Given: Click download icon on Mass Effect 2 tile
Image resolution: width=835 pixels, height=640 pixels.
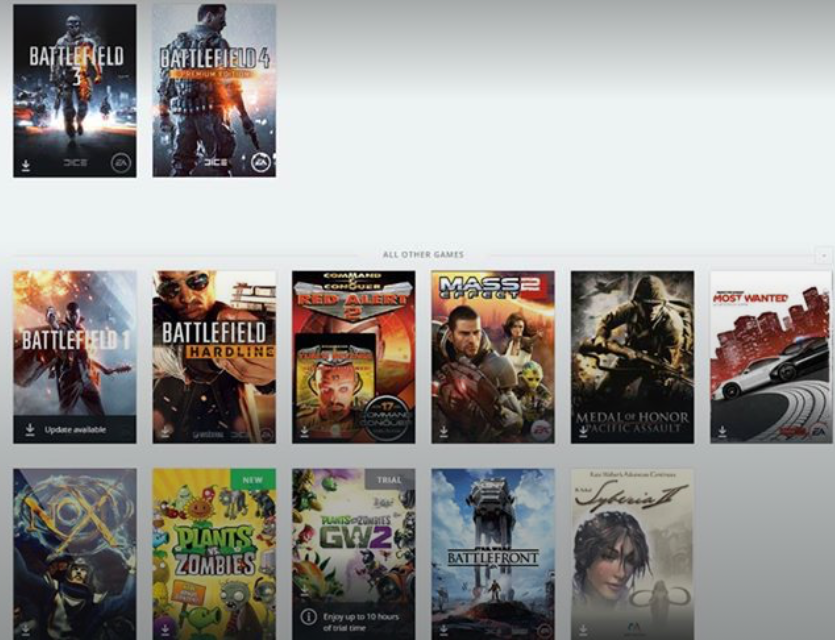Looking at the screenshot, I should (443, 433).
